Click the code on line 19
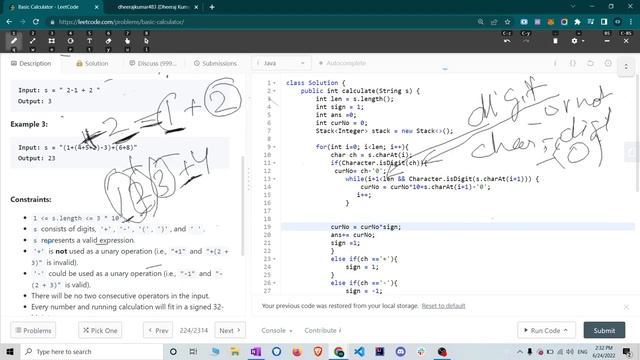640x360 pixels. [x=366, y=227]
